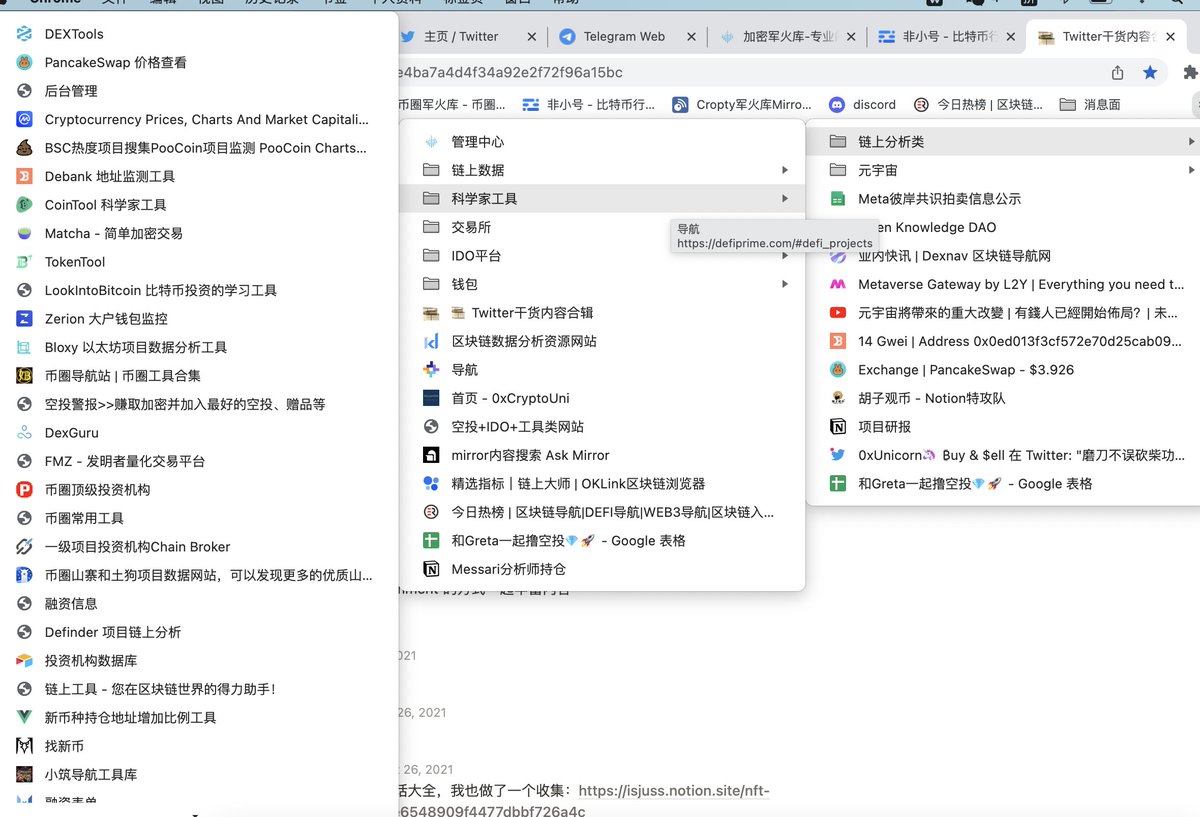Switch to the 非小号 - 比特币 tab

pos(945,36)
